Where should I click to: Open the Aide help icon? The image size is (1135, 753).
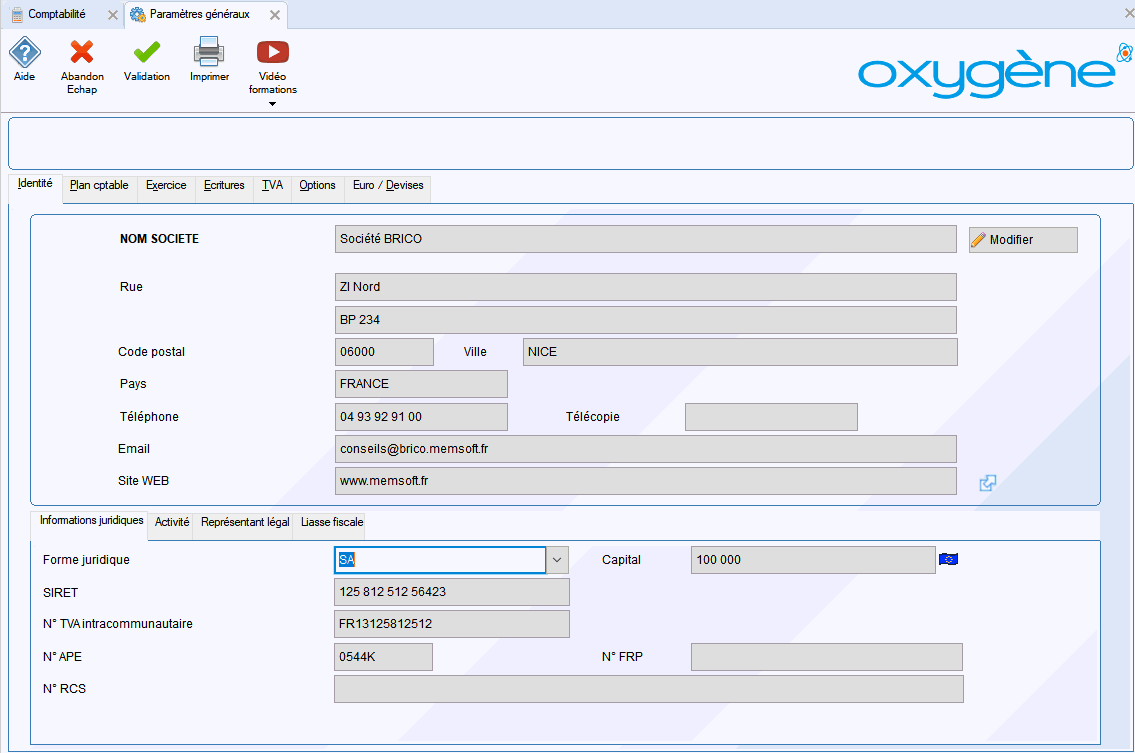click(25, 52)
